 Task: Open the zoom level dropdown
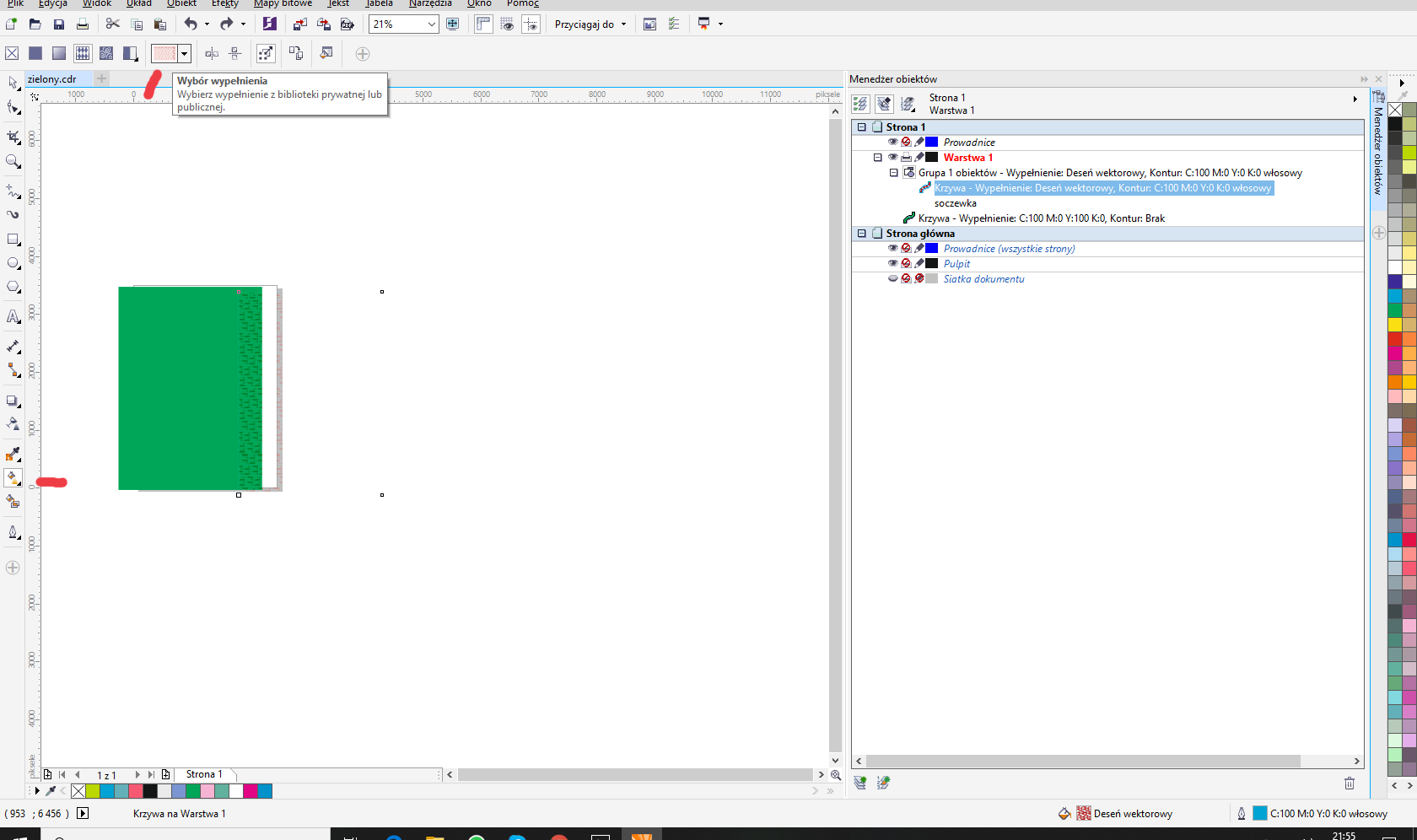[x=431, y=24]
